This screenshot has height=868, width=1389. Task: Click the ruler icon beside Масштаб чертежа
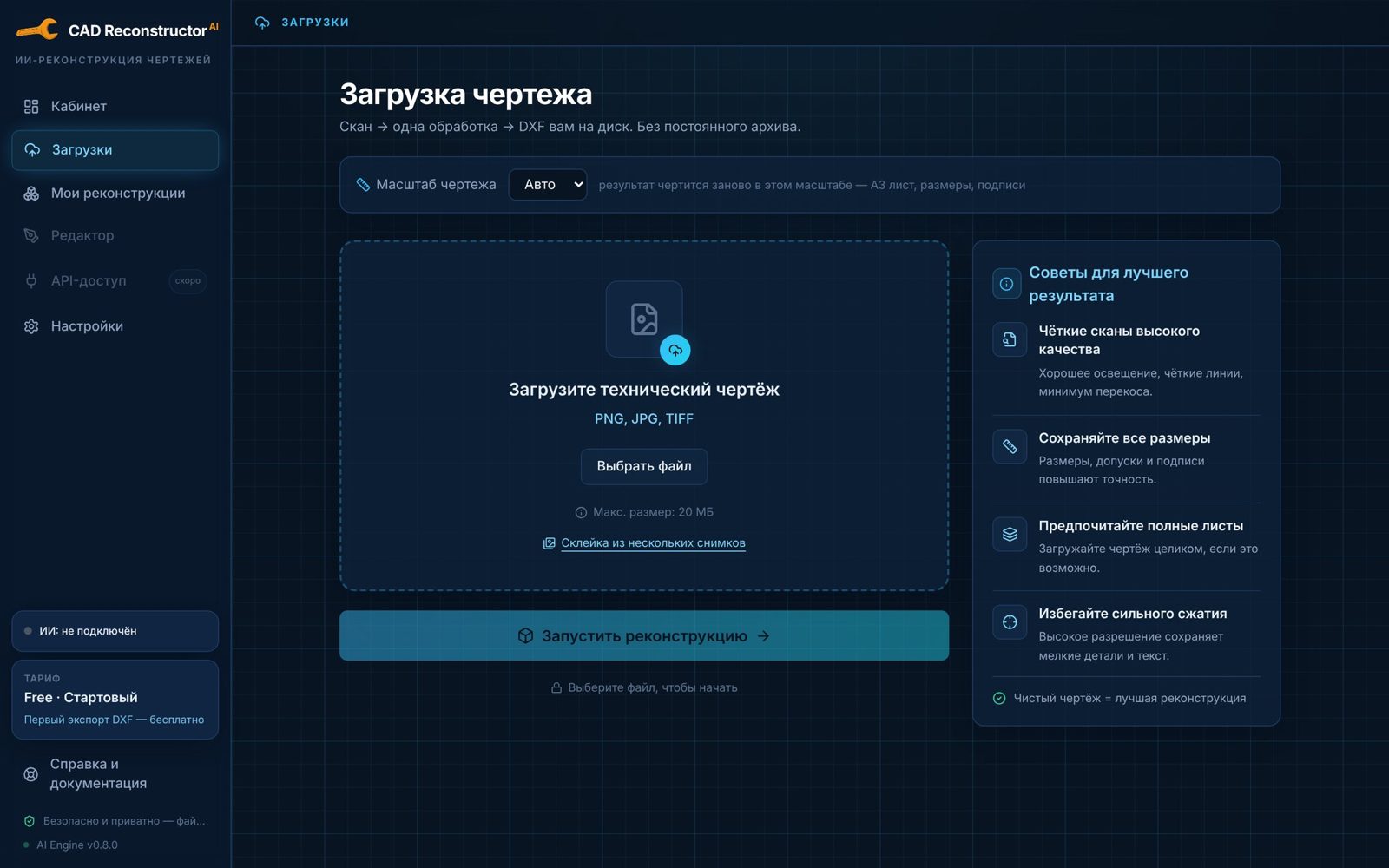[363, 185]
